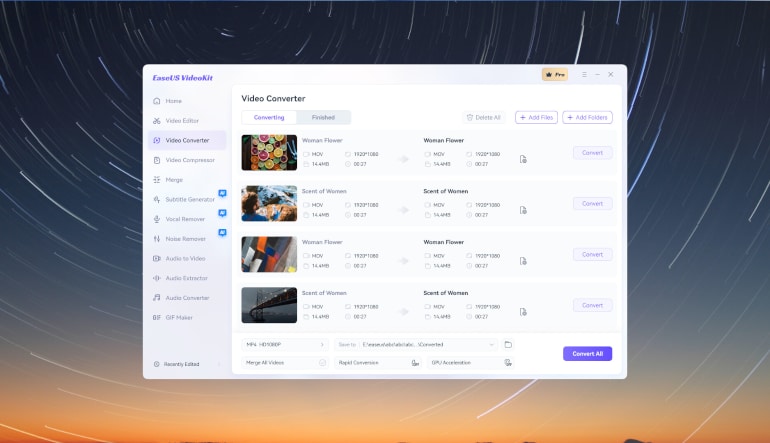Open the Video Compressor icon
Screen dimensions: 770x443
(157, 160)
